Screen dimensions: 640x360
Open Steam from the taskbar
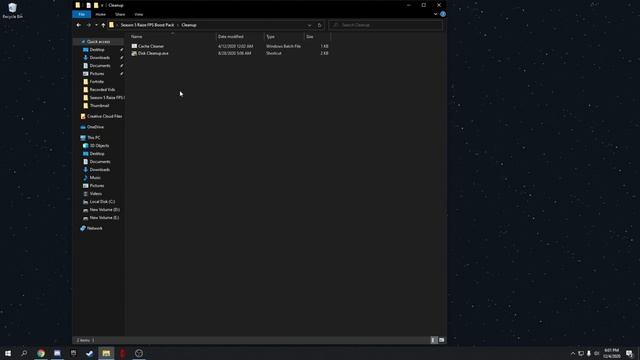[89, 353]
